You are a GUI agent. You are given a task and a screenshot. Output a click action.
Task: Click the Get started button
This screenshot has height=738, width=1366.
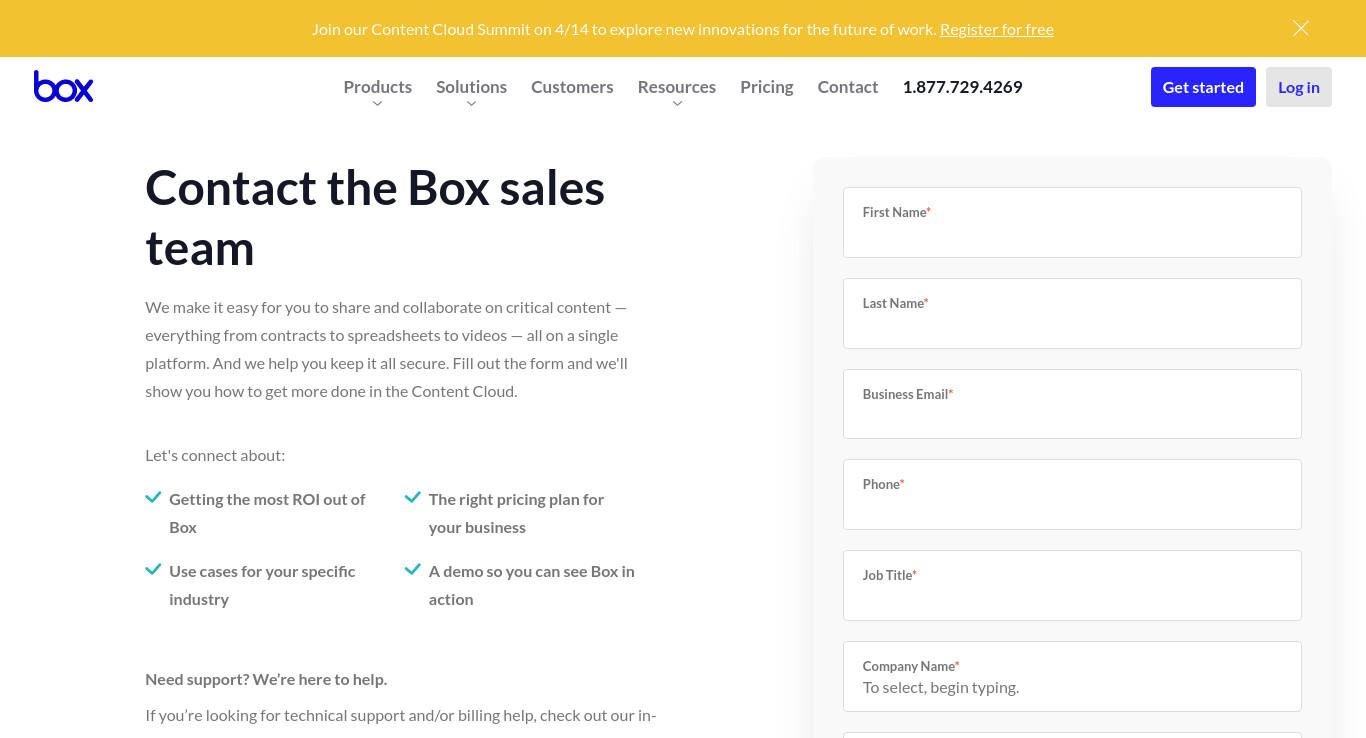[x=1203, y=87]
